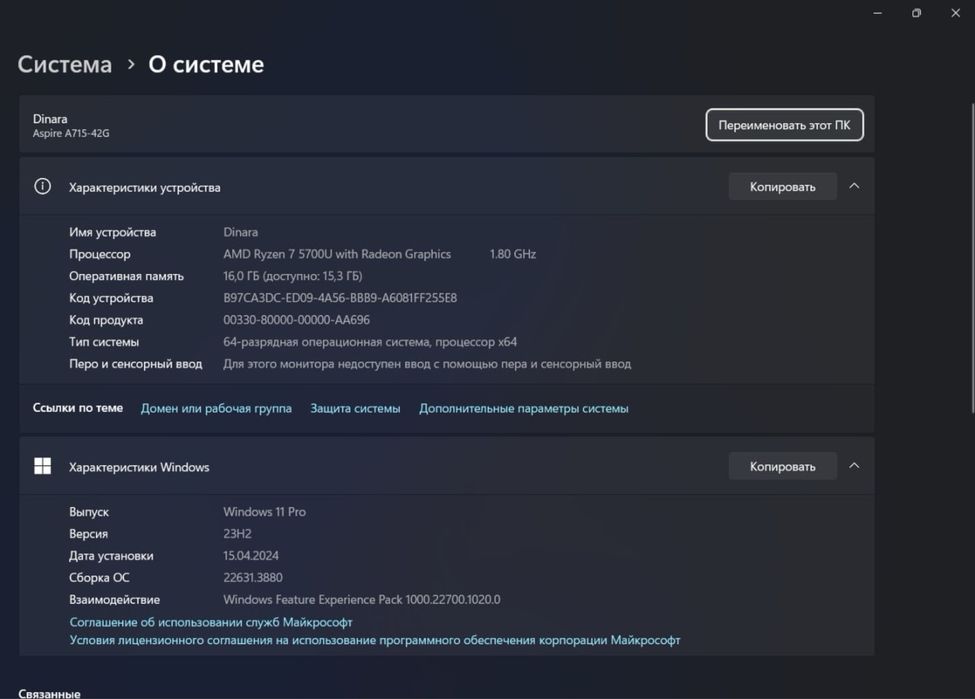Copy device specifications with Копировать
975x699 pixels.
782,187
